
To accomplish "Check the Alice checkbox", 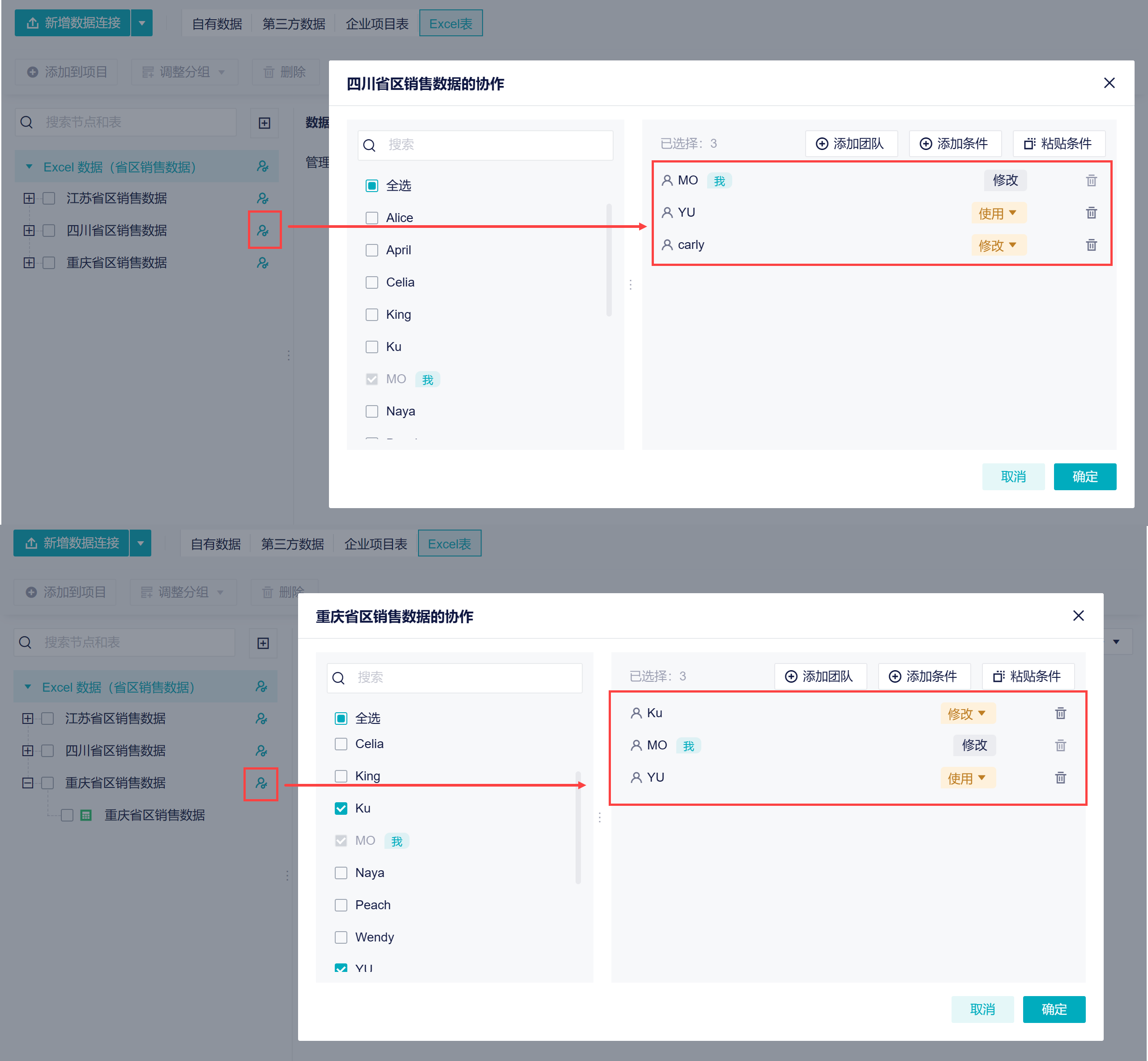I will pos(372,218).
